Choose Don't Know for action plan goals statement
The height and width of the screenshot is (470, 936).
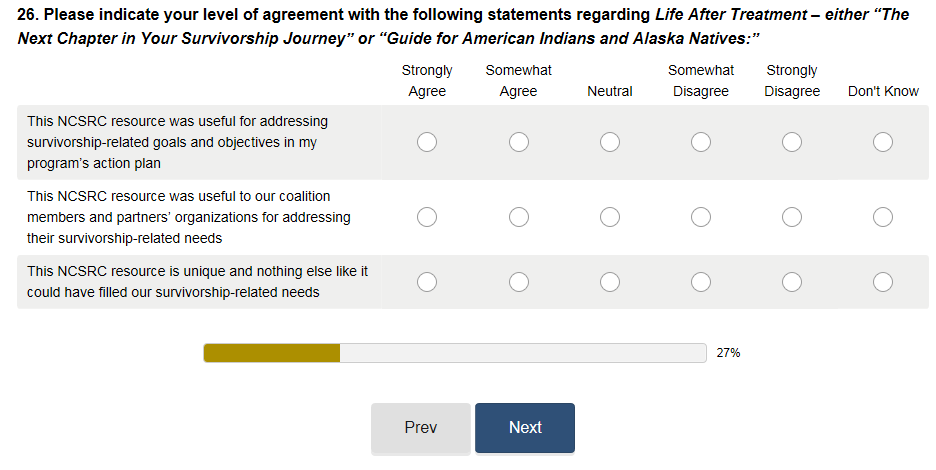click(883, 142)
